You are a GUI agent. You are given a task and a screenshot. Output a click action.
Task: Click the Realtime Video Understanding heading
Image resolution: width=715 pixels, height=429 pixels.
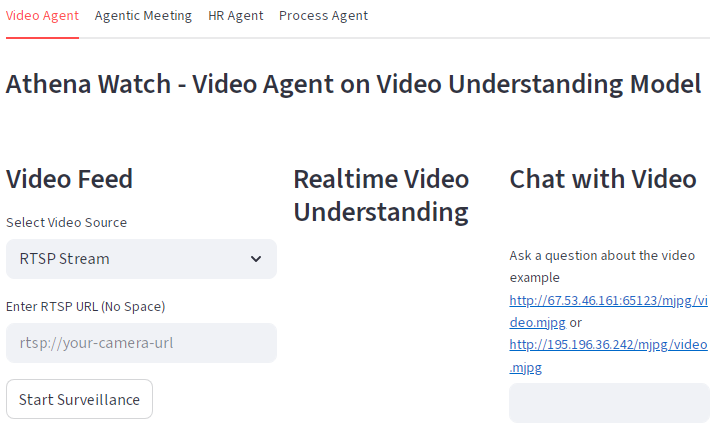click(x=381, y=195)
